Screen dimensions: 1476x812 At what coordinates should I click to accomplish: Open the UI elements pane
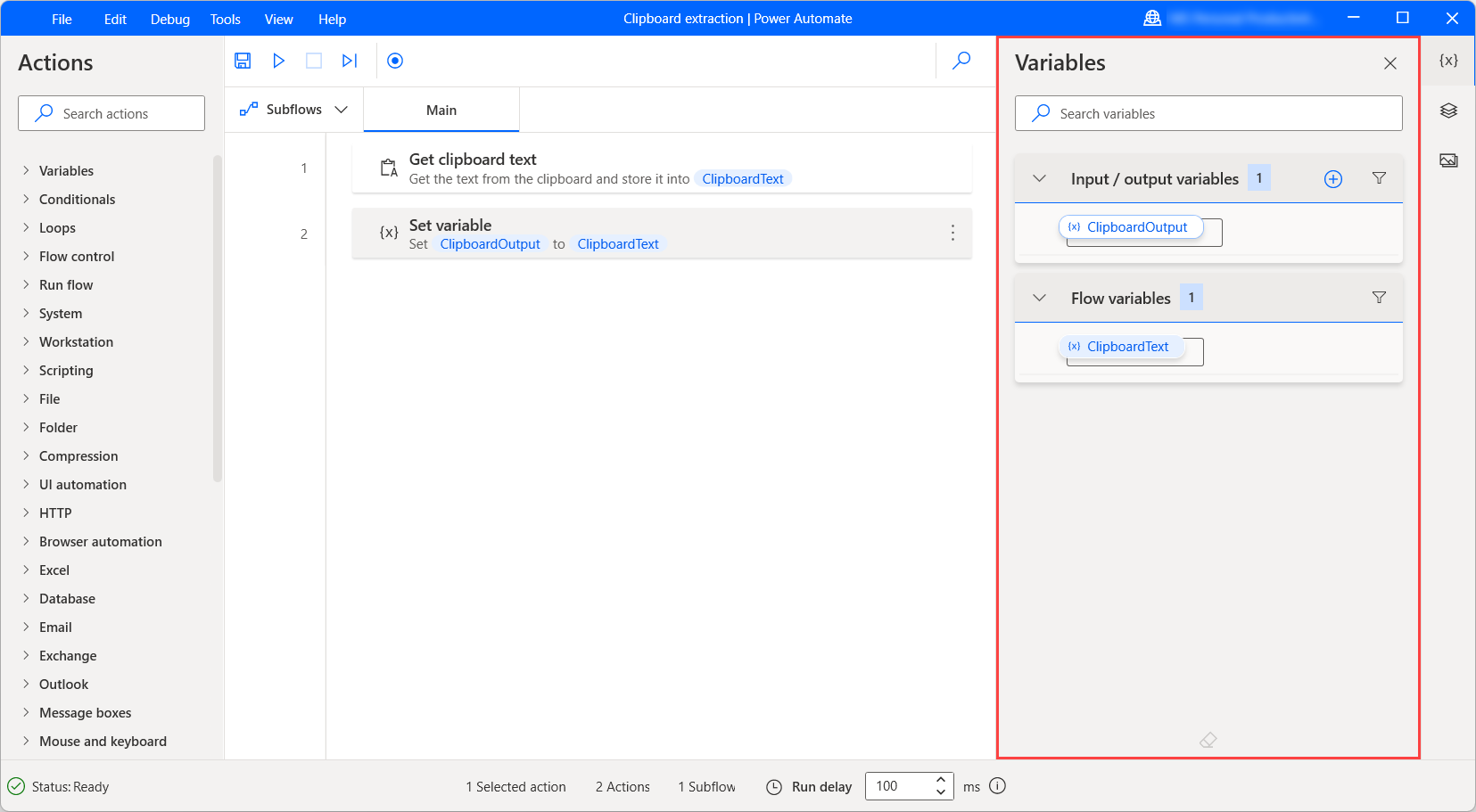(1448, 110)
